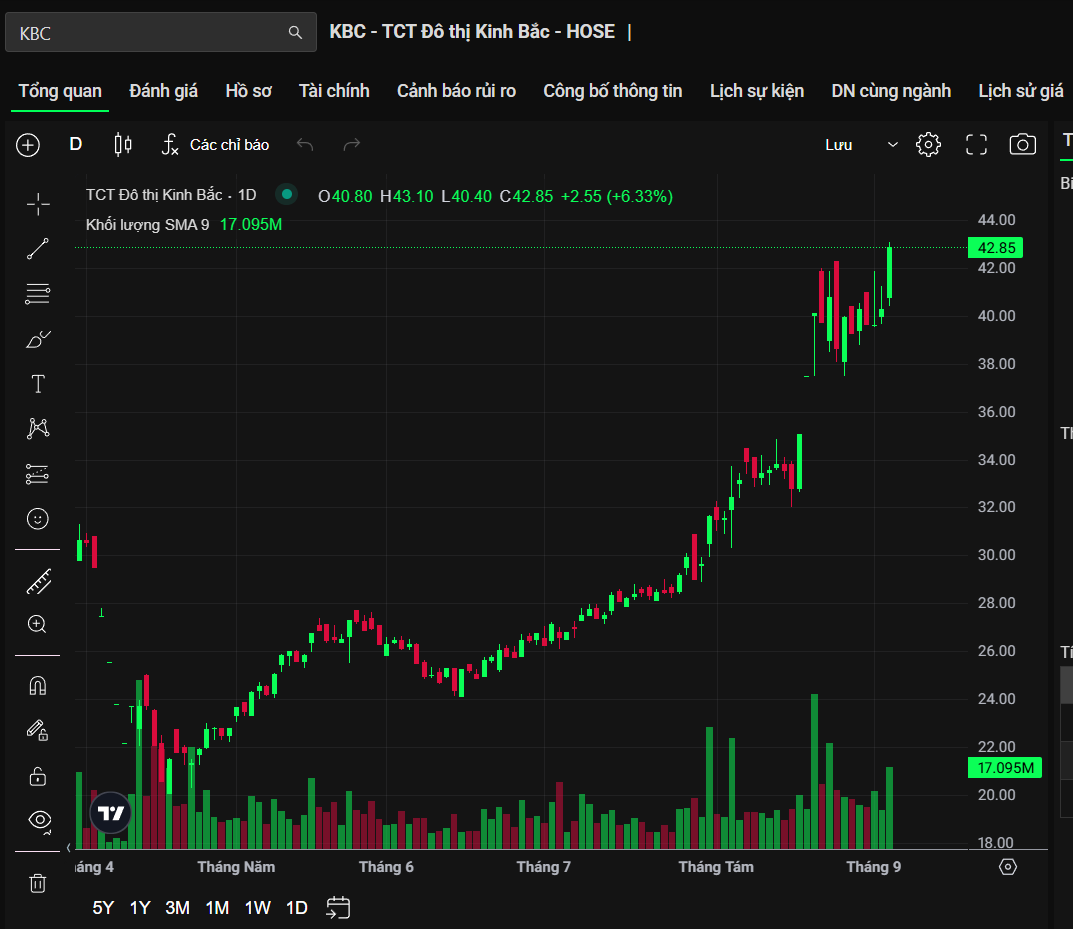Remove drawings with the trash icon
Image resolution: width=1073 pixels, height=929 pixels.
pyautogui.click(x=38, y=883)
